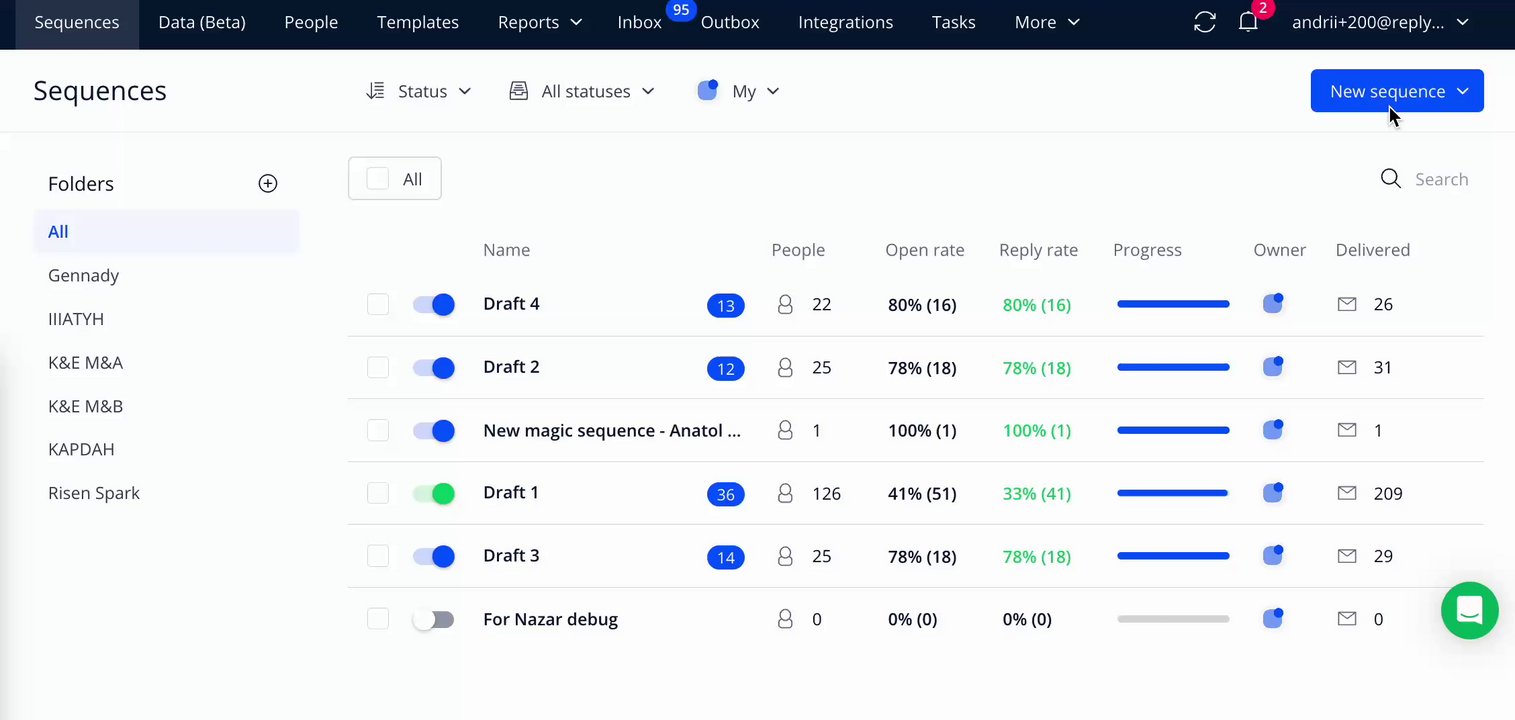1515x720 pixels.
Task: Click the owner avatar in Draft 4 row
Action: [x=1273, y=304]
